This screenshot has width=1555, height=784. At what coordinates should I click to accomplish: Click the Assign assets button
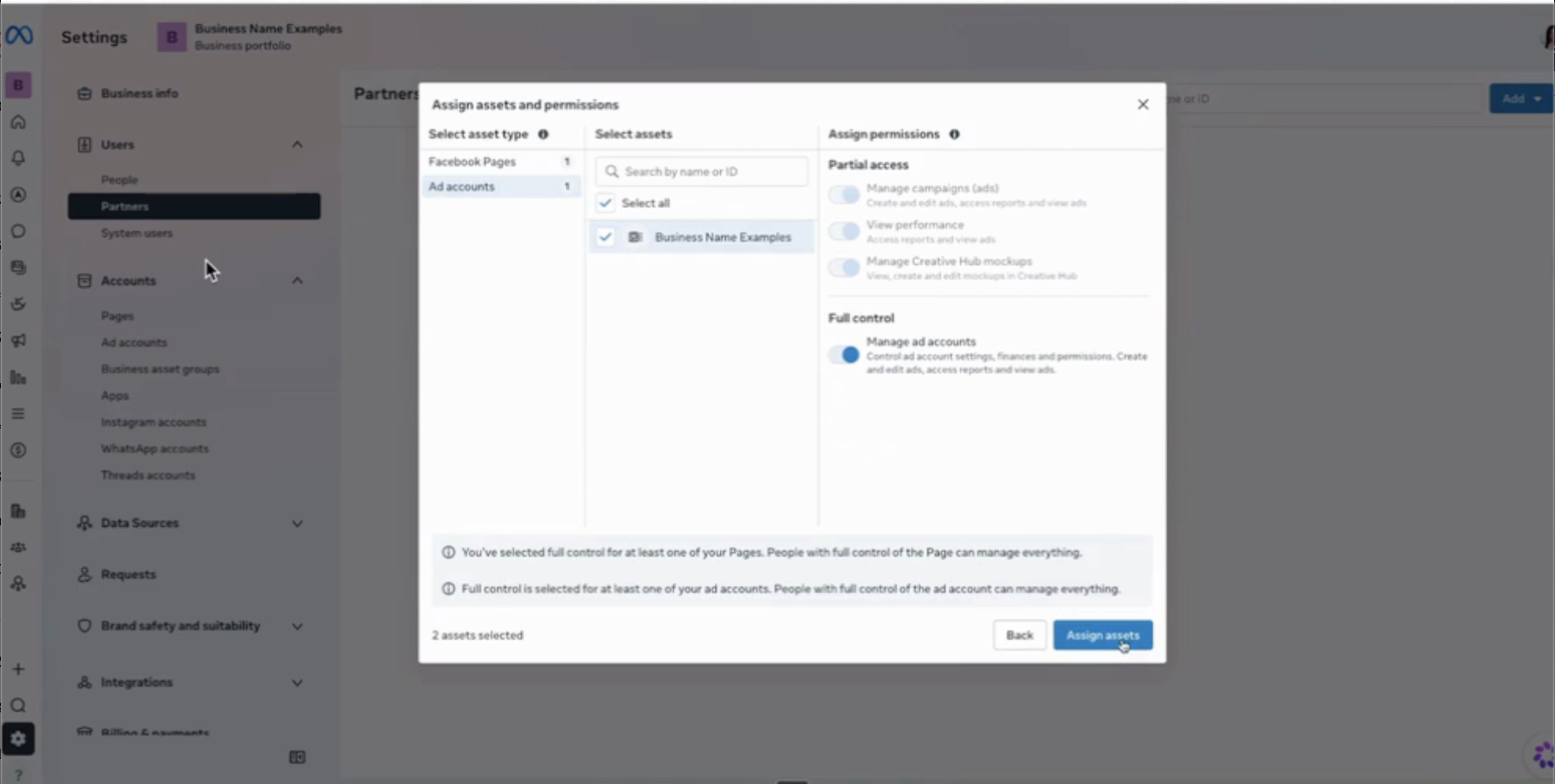tap(1103, 635)
